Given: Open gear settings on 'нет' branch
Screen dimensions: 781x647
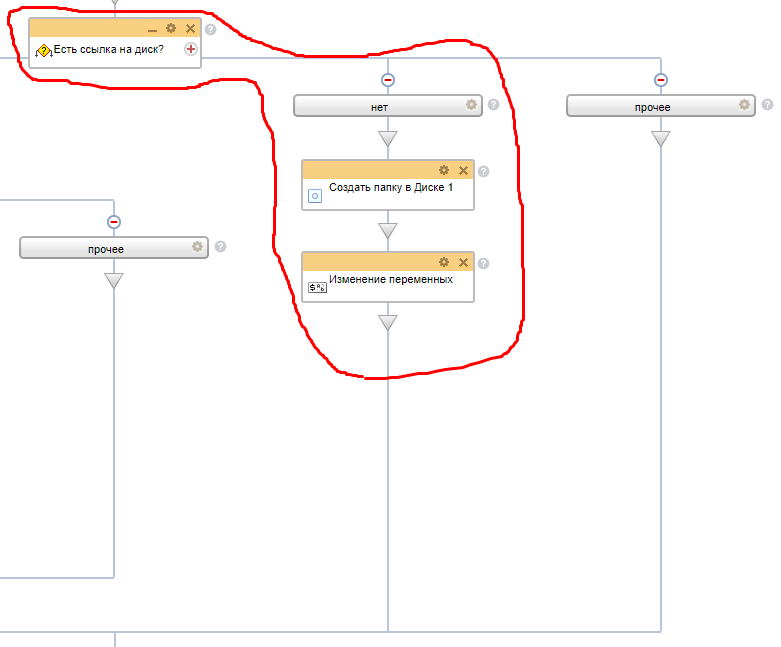Looking at the screenshot, I should 471,105.
